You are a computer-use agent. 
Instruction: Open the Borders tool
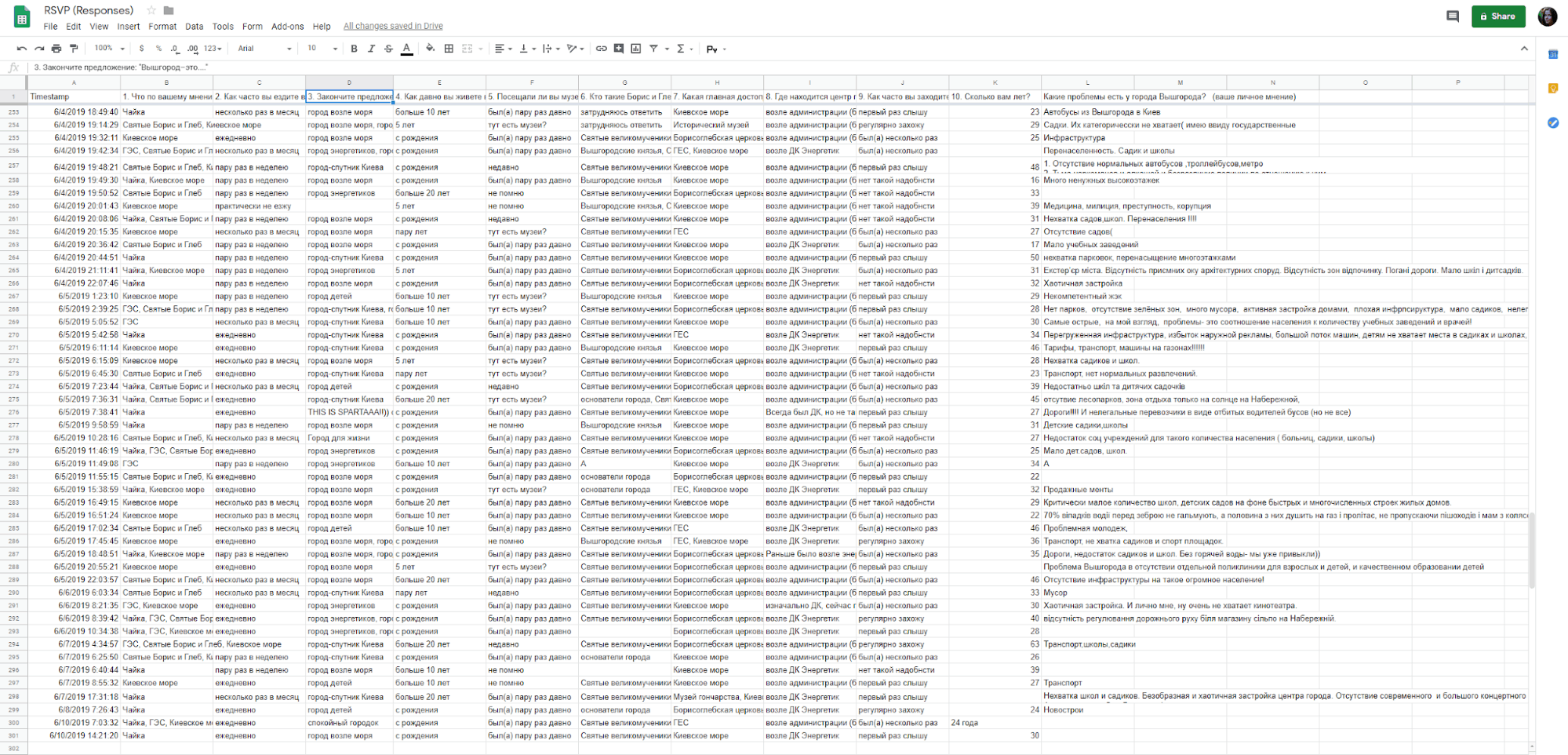coord(449,49)
